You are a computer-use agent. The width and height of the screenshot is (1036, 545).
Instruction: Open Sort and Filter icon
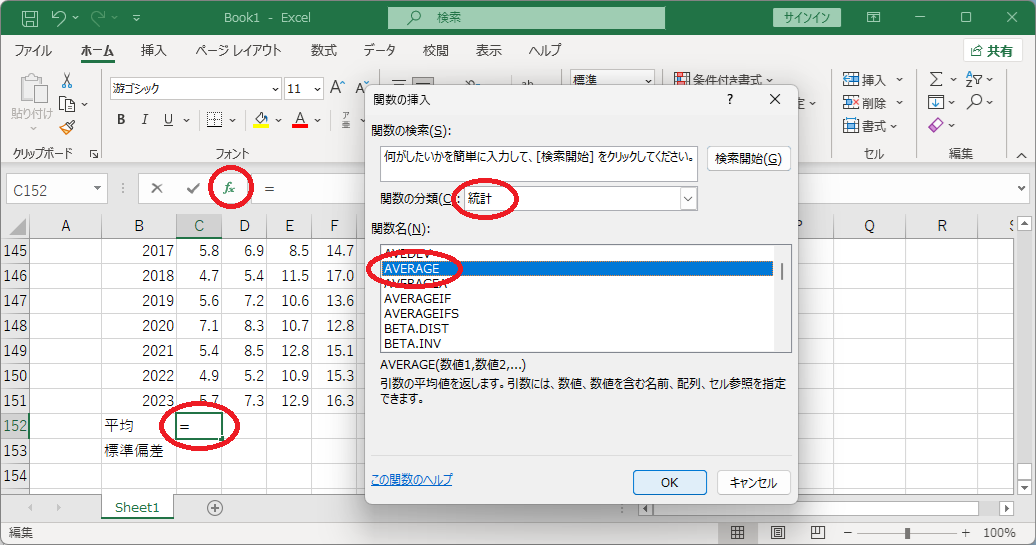coord(974,79)
